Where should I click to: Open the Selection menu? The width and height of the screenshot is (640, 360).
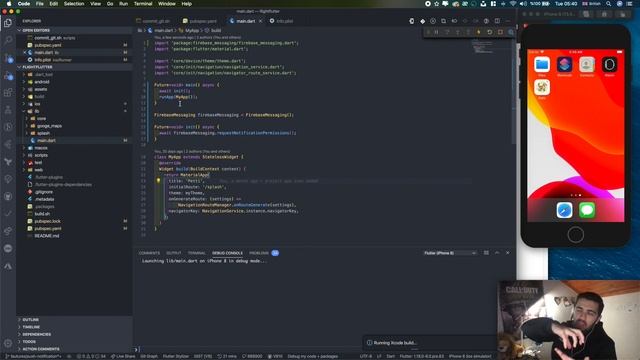[74, 4]
